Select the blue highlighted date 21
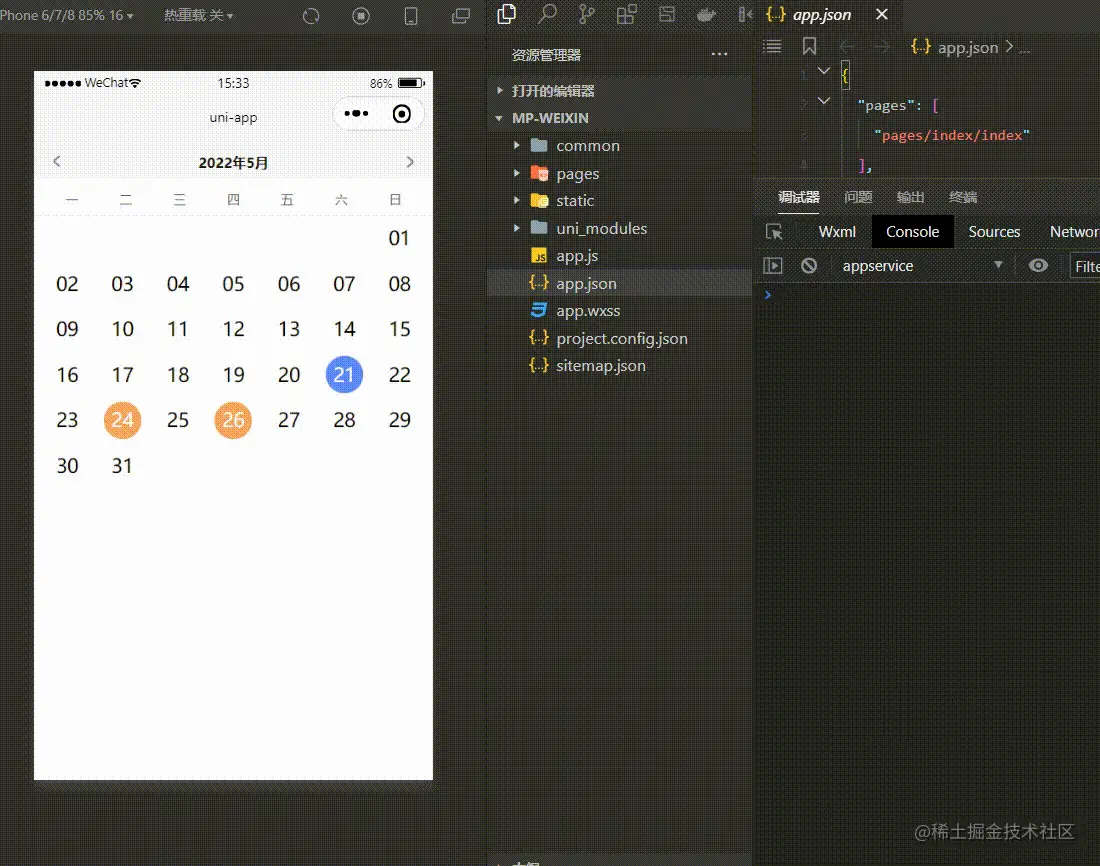 coord(344,374)
